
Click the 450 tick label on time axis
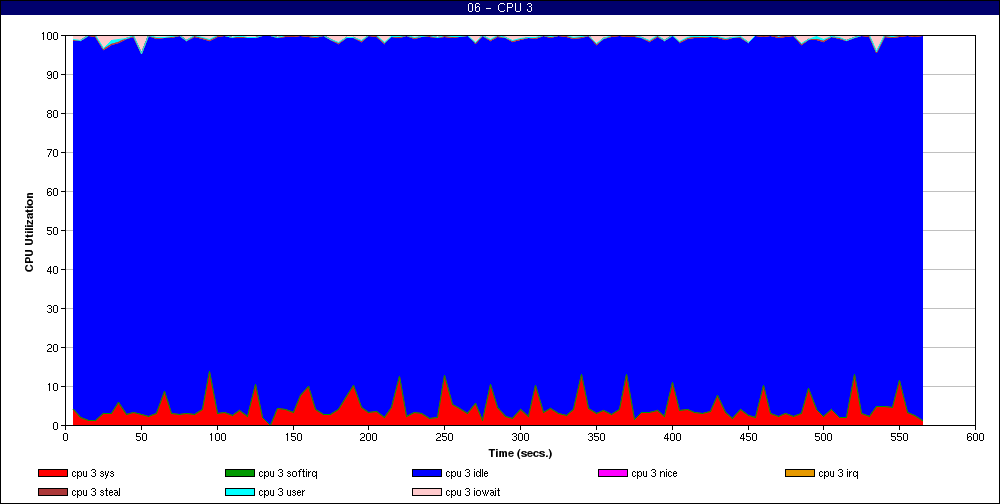tap(748, 437)
